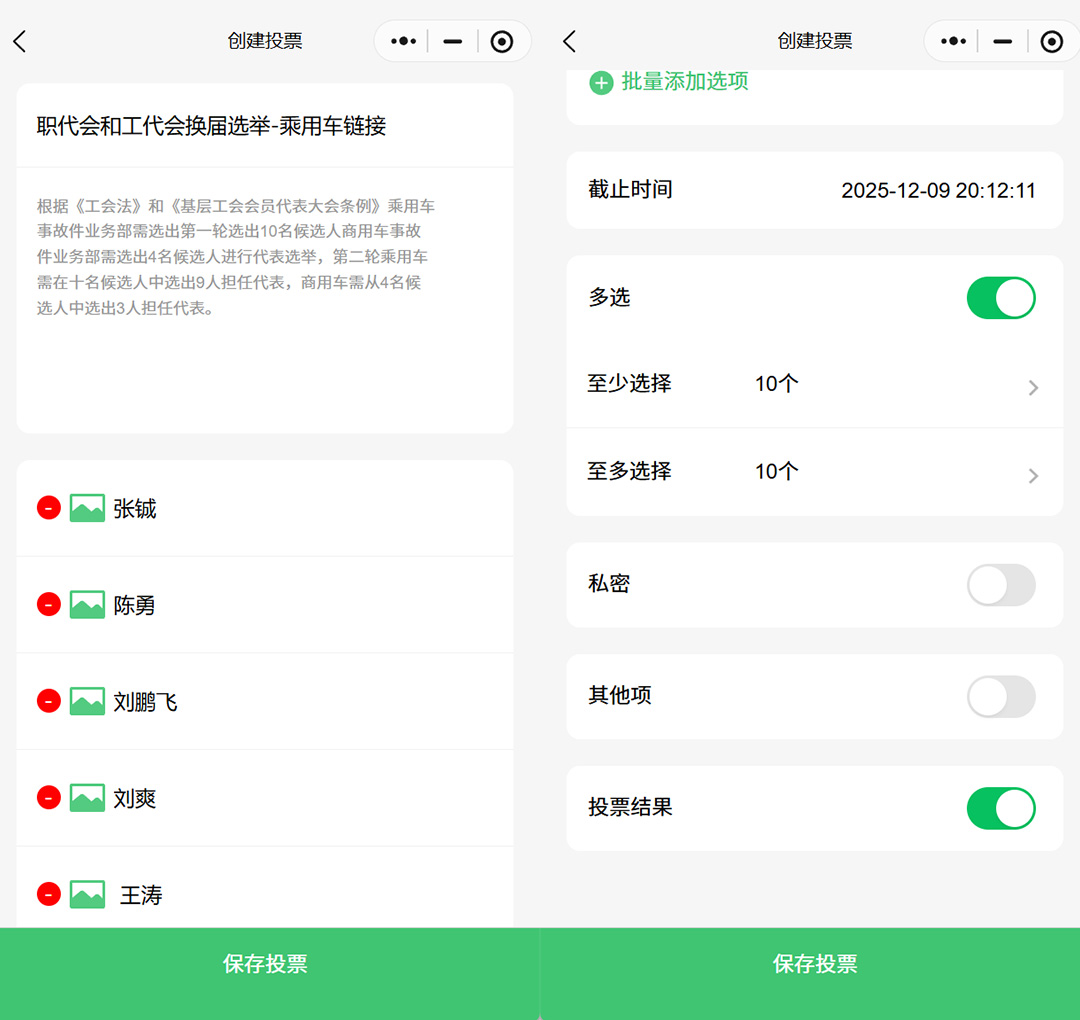
Task: Enable the 其他项 toggle
Action: 1000,696
